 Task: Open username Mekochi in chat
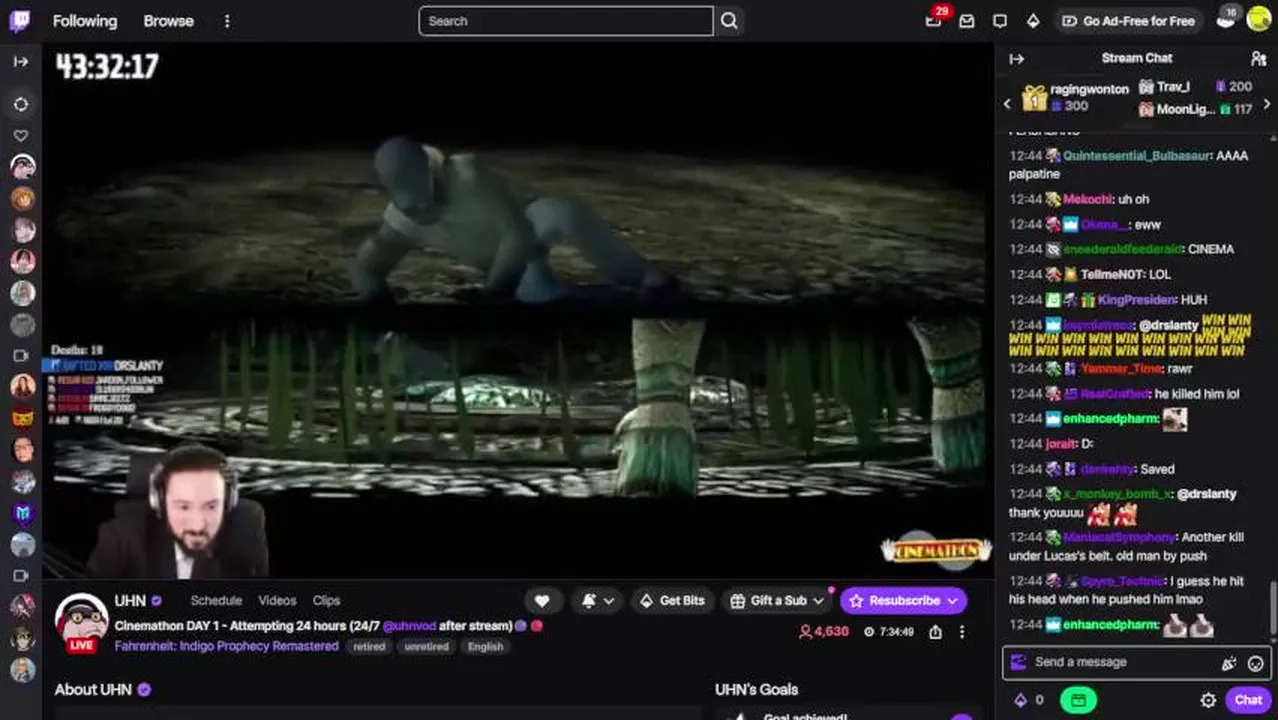(1088, 200)
